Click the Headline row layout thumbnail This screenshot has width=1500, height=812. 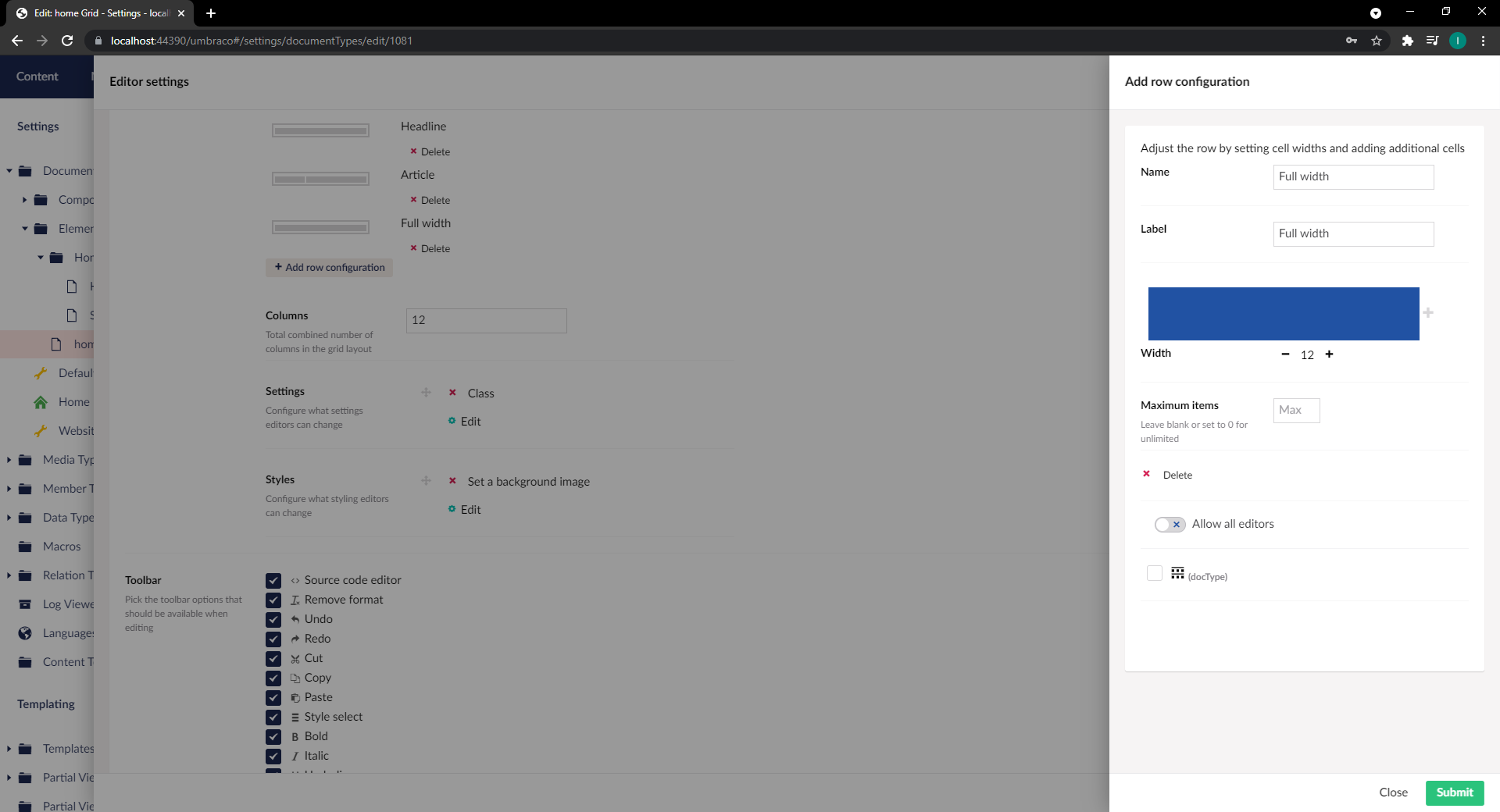pyautogui.click(x=320, y=131)
